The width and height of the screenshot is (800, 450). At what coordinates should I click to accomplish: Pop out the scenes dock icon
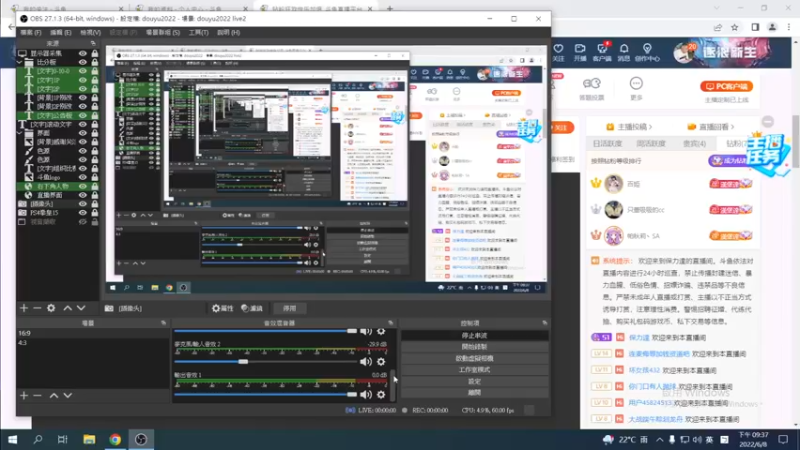tap(163, 323)
